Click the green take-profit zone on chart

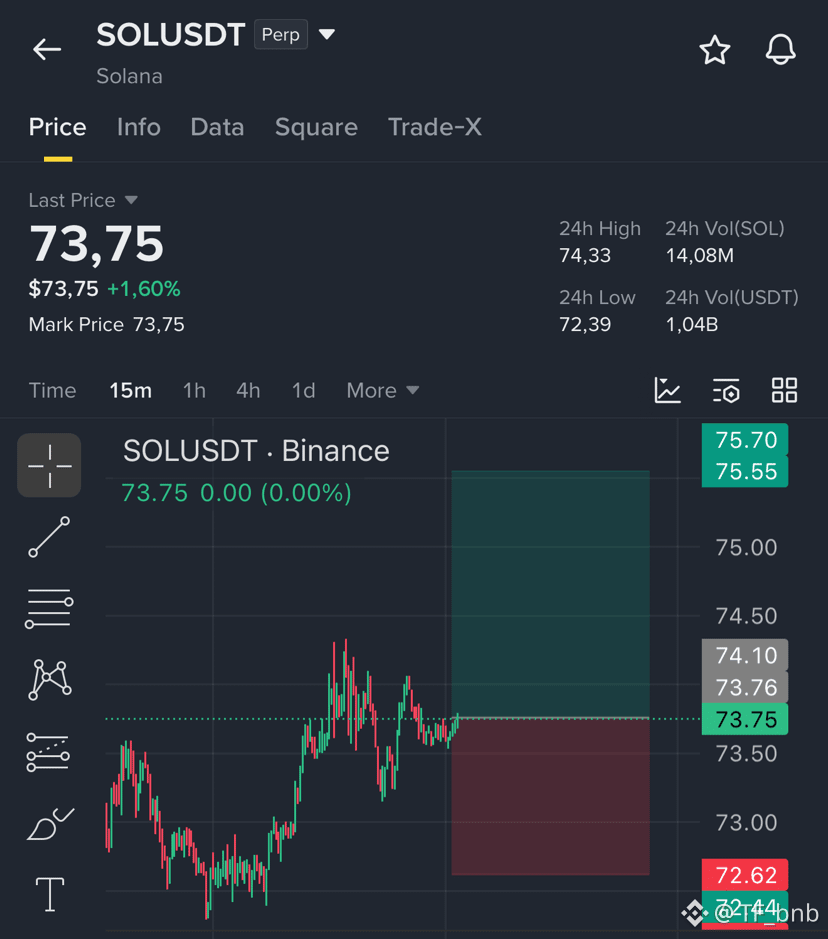pyautogui.click(x=550, y=594)
